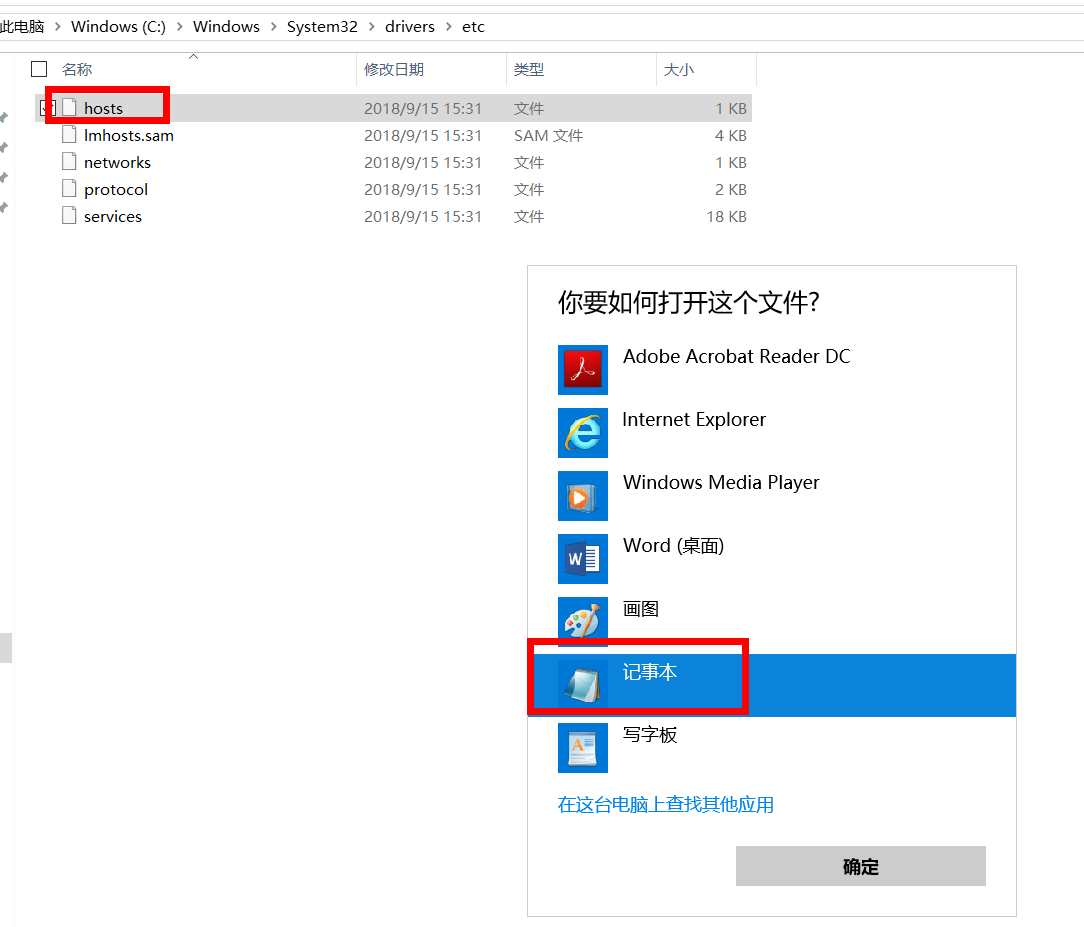Click the lmhosts.sam file icon

coord(69,135)
